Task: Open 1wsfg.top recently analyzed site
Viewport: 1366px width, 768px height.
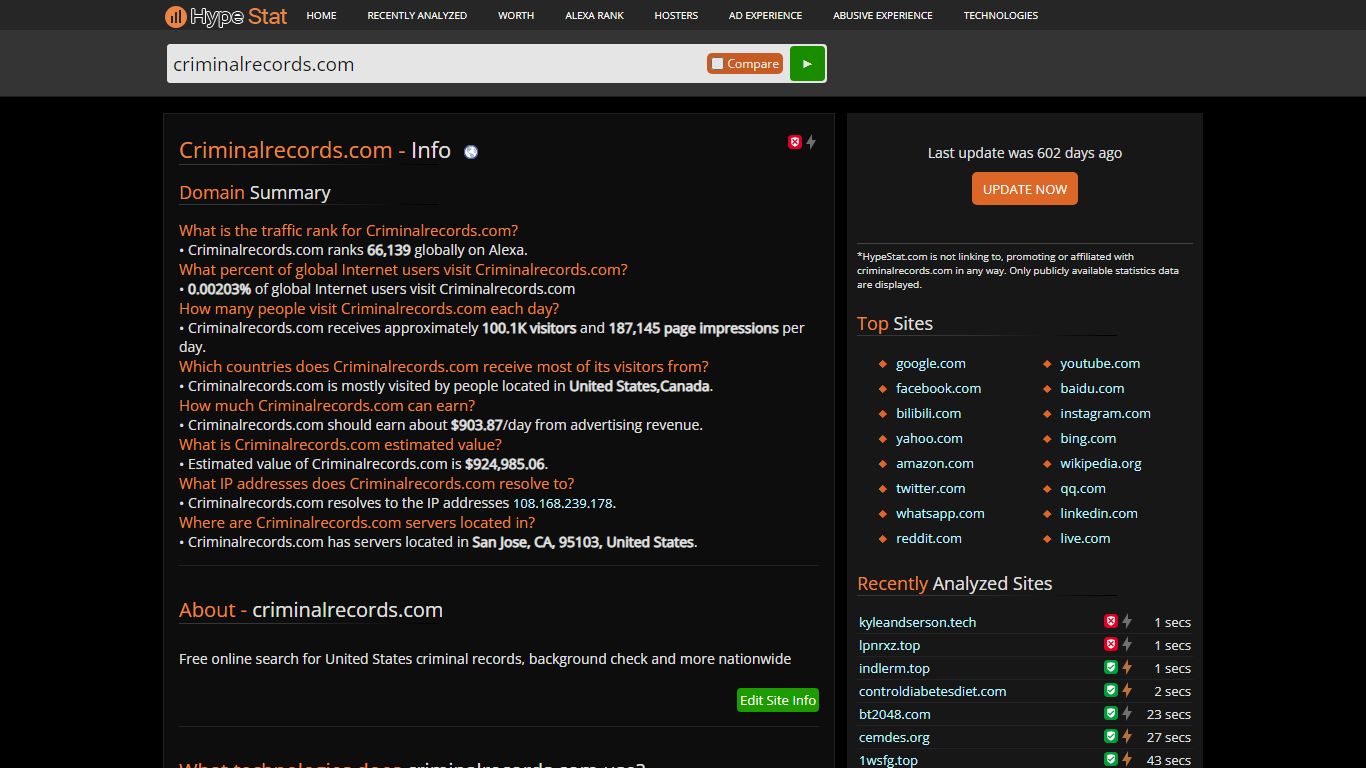Action: tap(888, 760)
